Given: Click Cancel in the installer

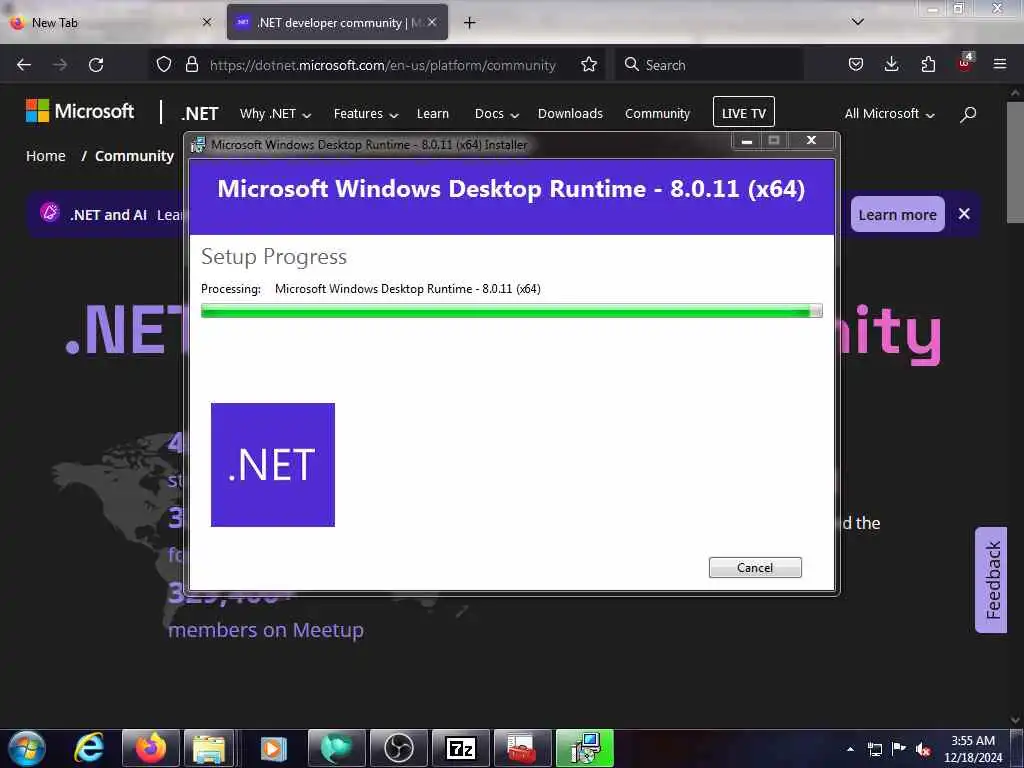Looking at the screenshot, I should tap(755, 568).
